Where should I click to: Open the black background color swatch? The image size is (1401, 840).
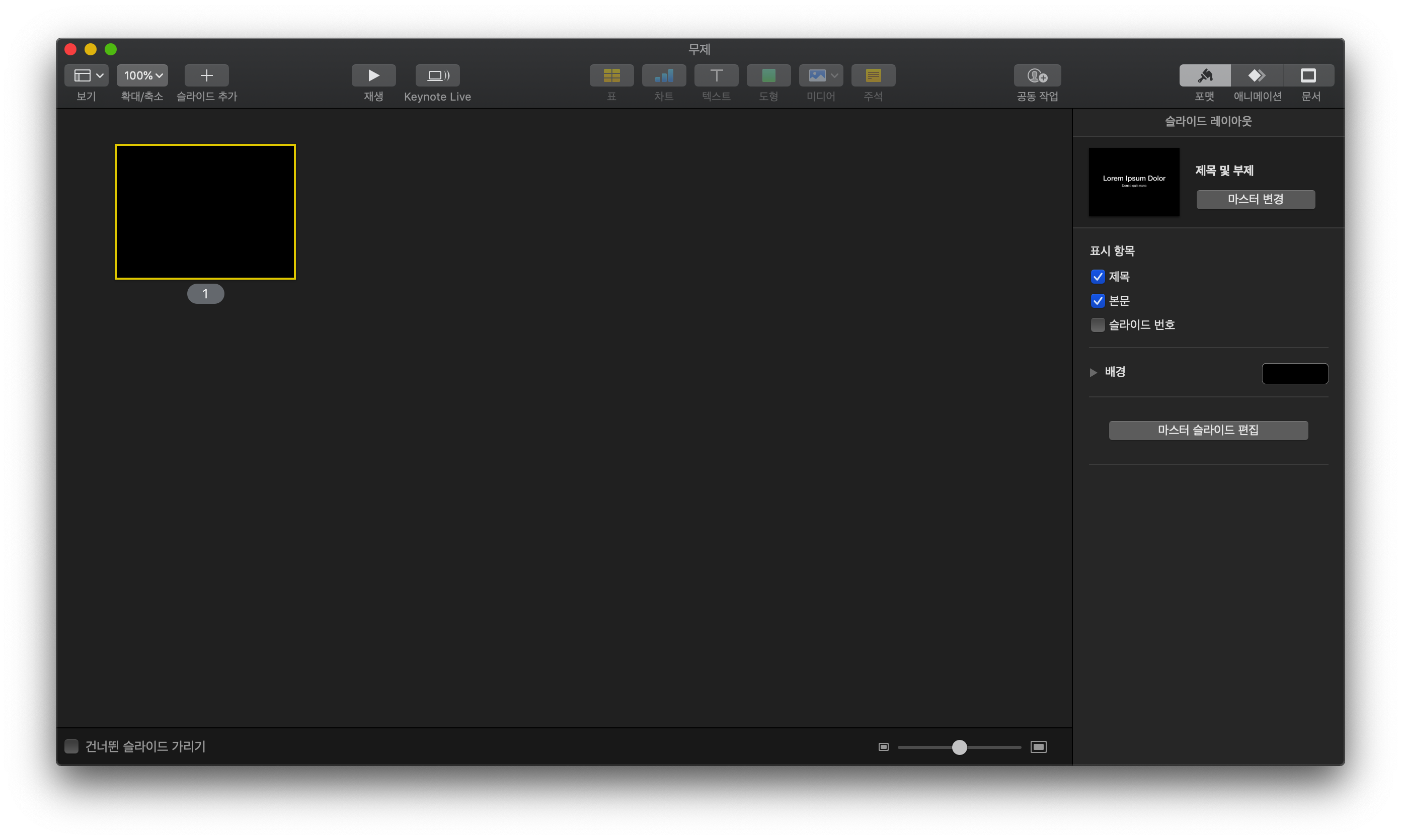point(1294,374)
